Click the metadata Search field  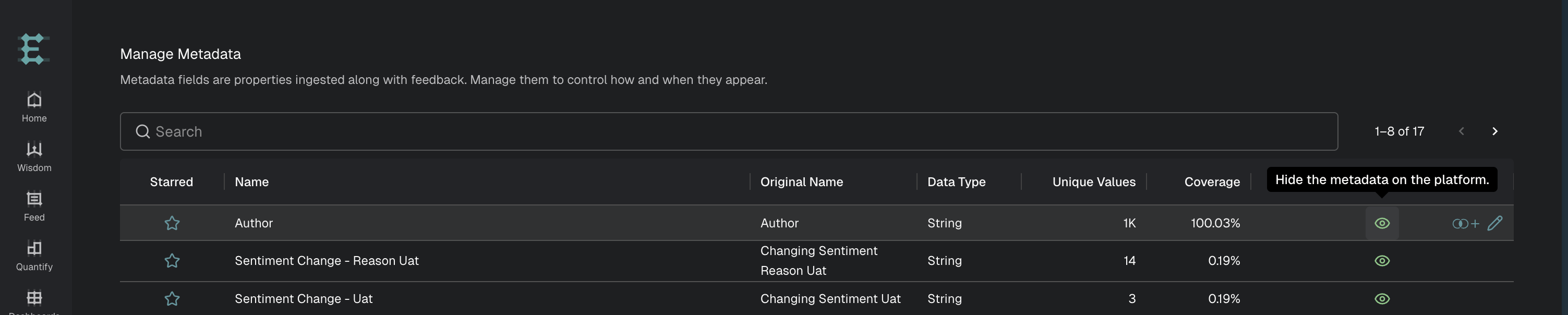(x=729, y=131)
